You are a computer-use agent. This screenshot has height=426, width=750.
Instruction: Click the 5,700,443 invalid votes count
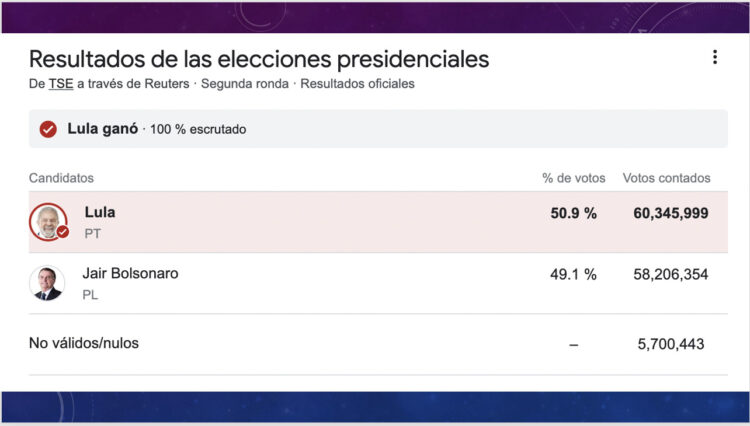pyautogui.click(x=671, y=344)
